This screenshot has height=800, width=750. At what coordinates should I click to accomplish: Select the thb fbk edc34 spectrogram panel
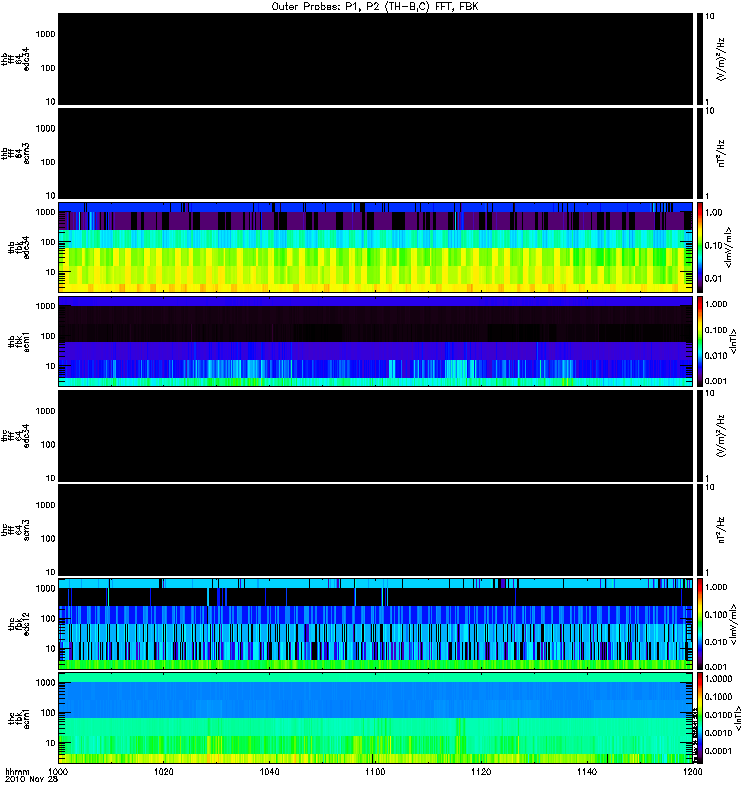(375, 247)
